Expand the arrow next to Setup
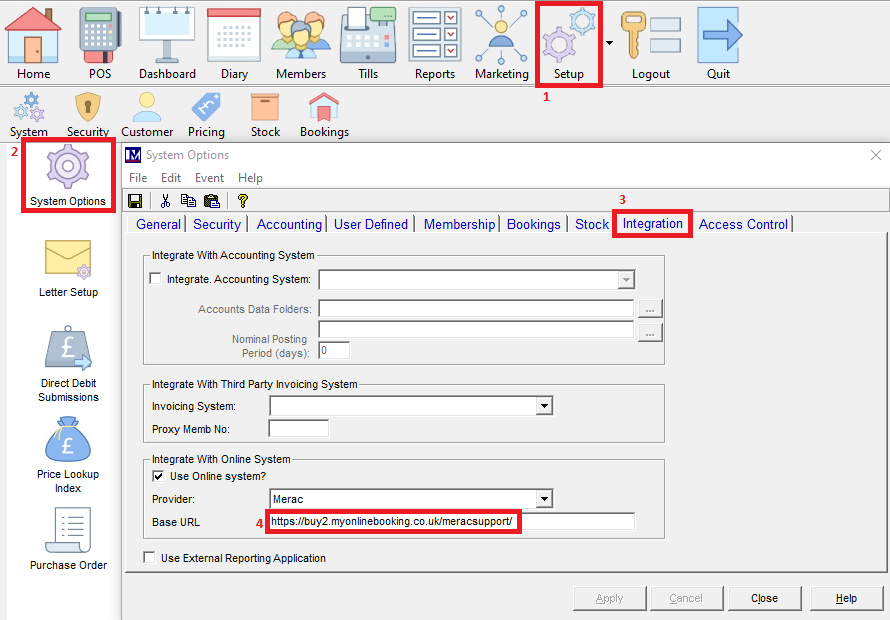Viewport: 890px width, 620px height. [x=609, y=43]
